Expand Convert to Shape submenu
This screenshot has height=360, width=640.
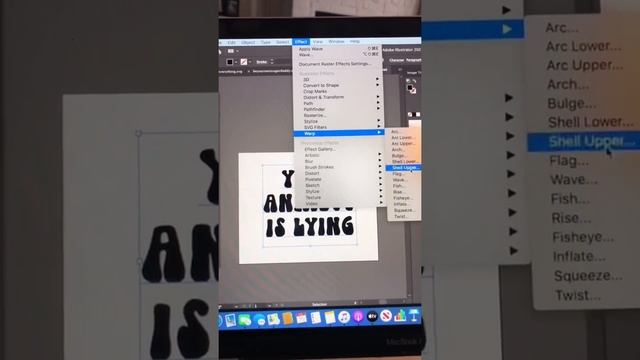coord(378,85)
